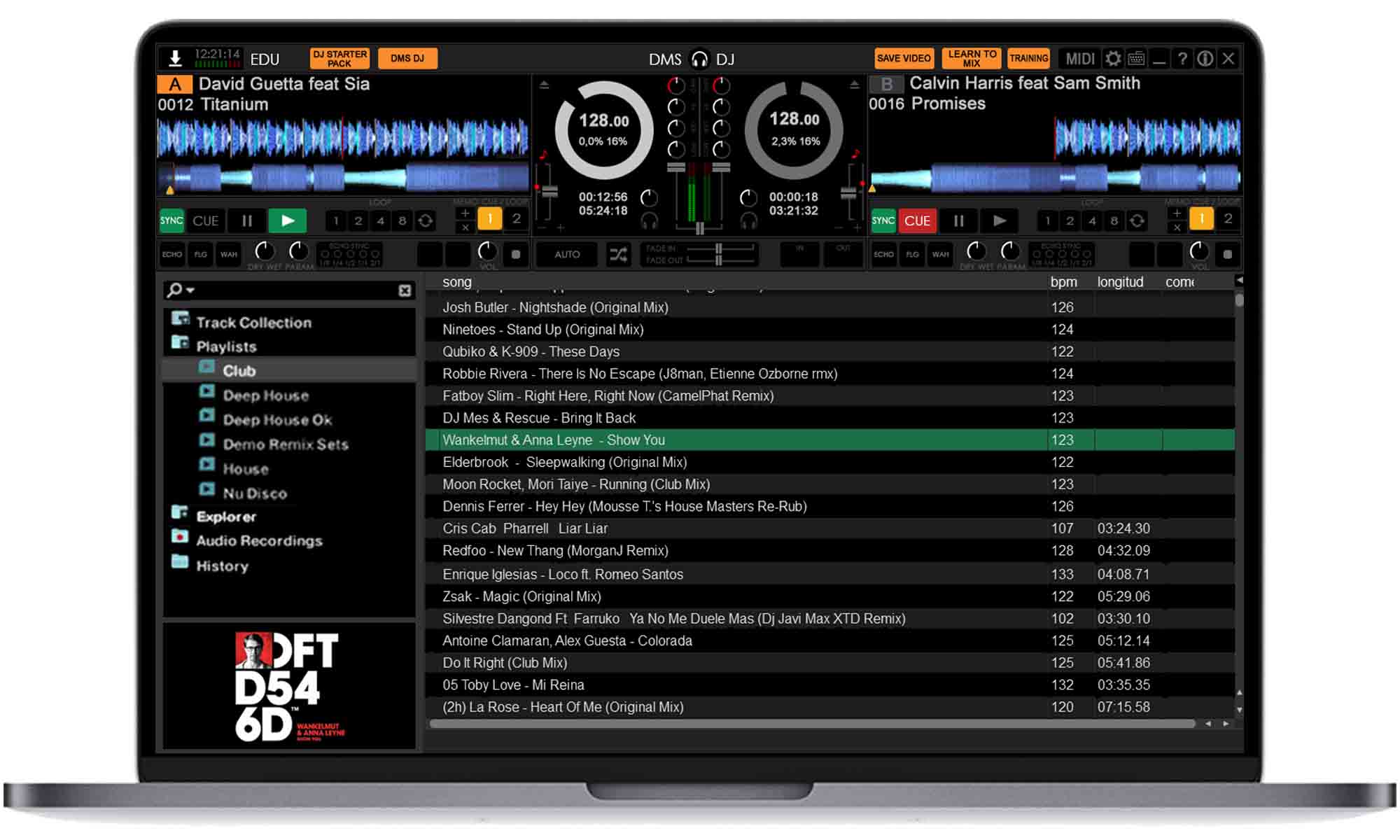The height and width of the screenshot is (840, 1400).
Task: Delete memo cue with X on deck A
Action: (x=465, y=227)
